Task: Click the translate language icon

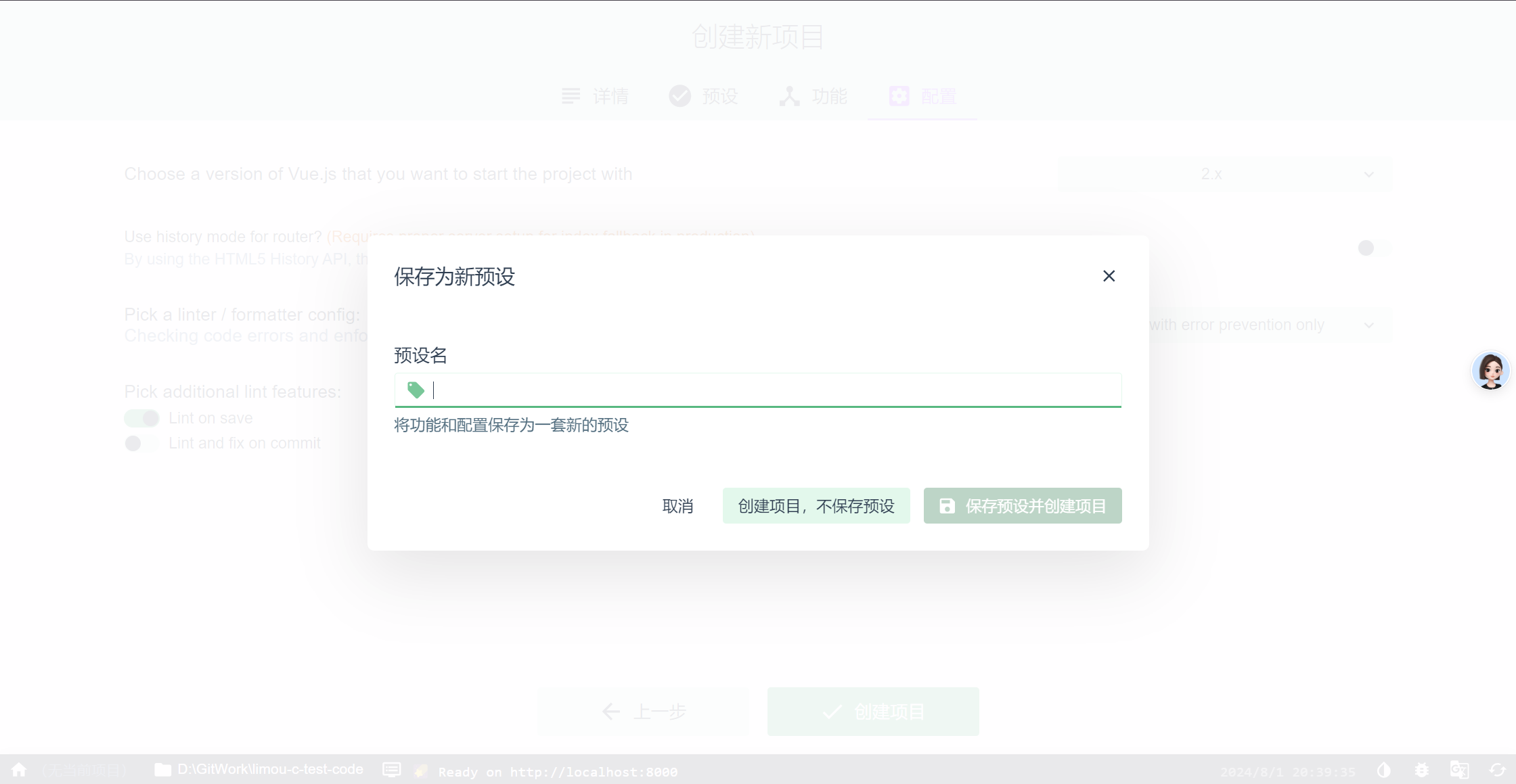Action: (x=1459, y=770)
